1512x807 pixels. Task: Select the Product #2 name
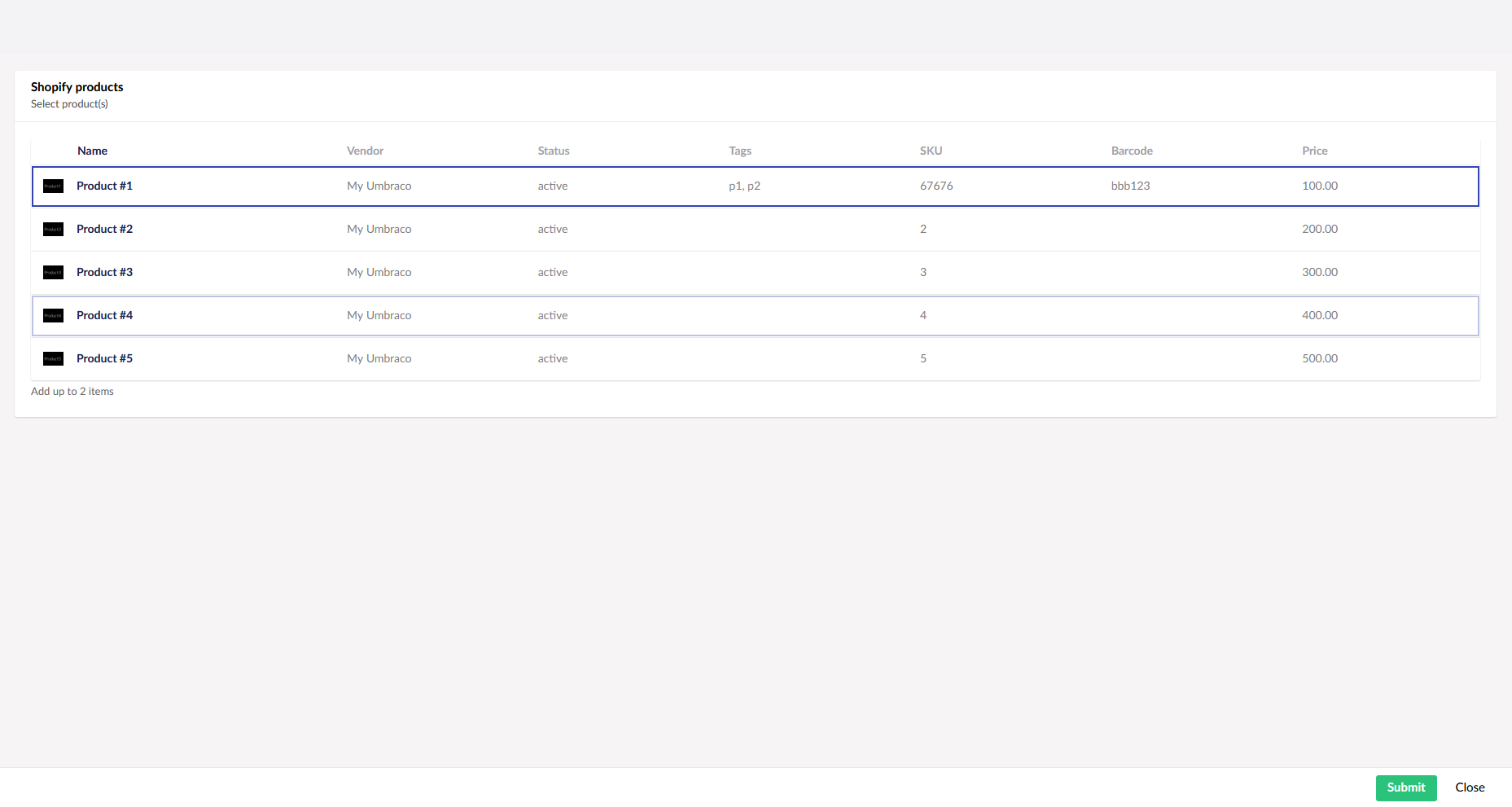104,230
